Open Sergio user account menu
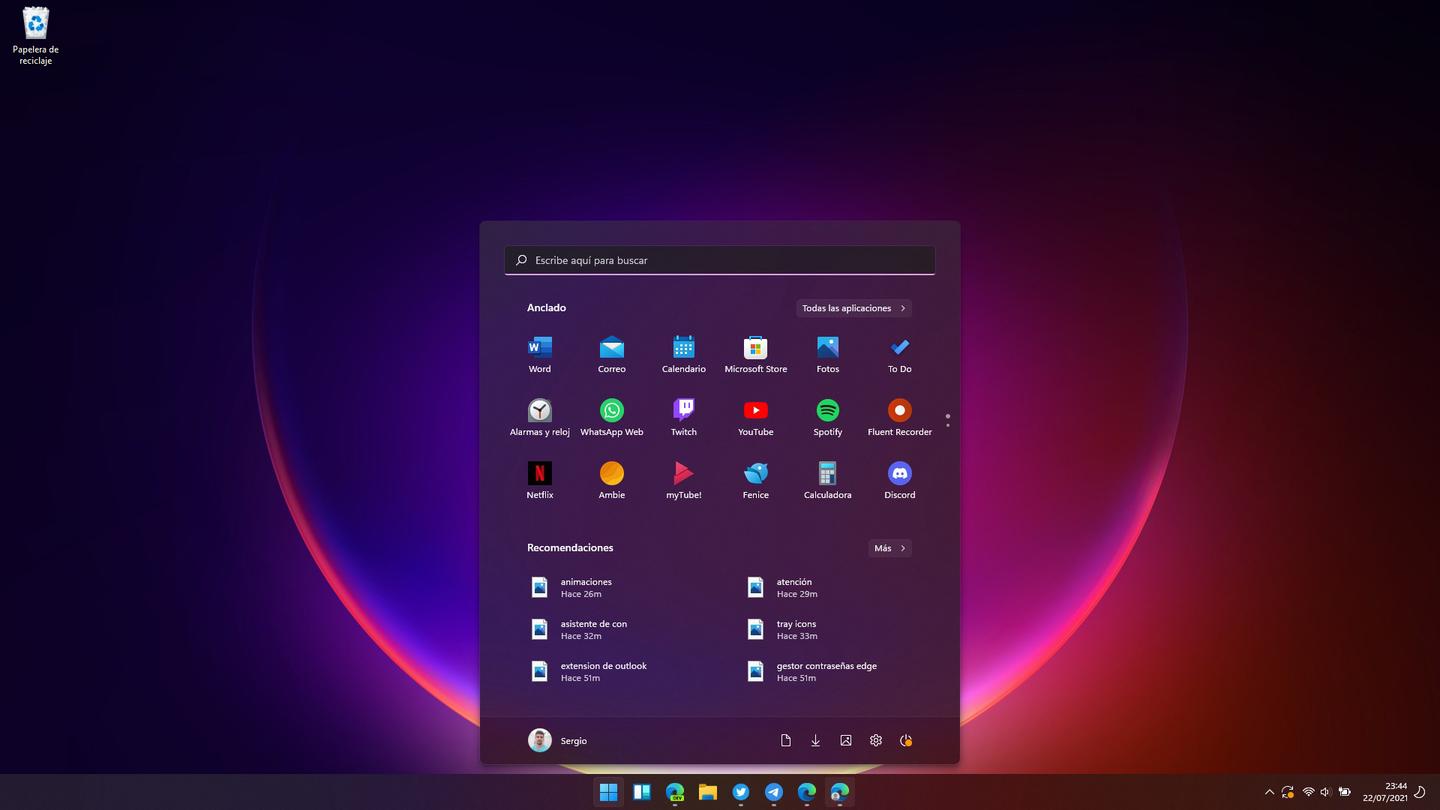The width and height of the screenshot is (1440, 810). (558, 741)
